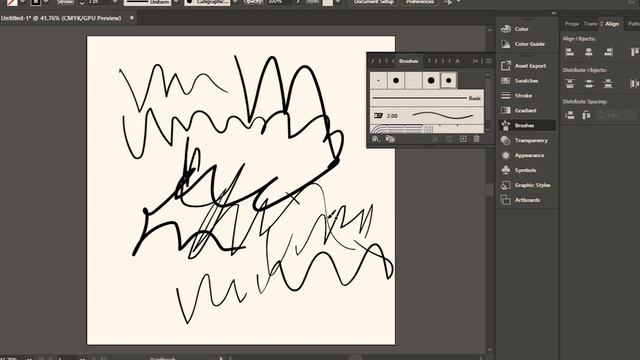Switch to the Align tab

612,24
